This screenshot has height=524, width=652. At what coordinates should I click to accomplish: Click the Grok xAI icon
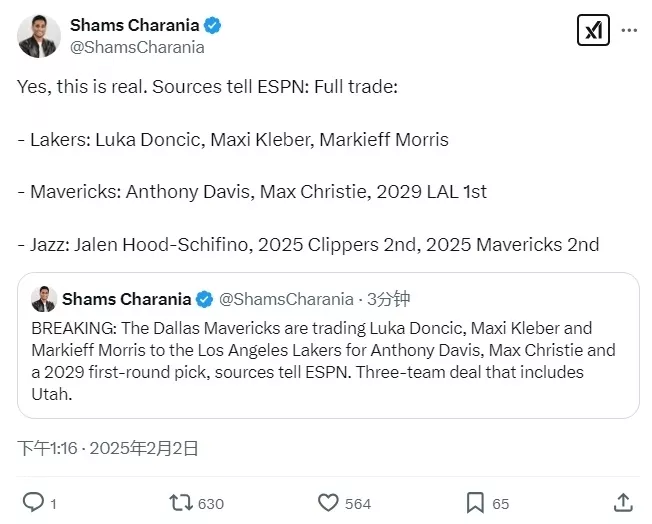coord(593,31)
